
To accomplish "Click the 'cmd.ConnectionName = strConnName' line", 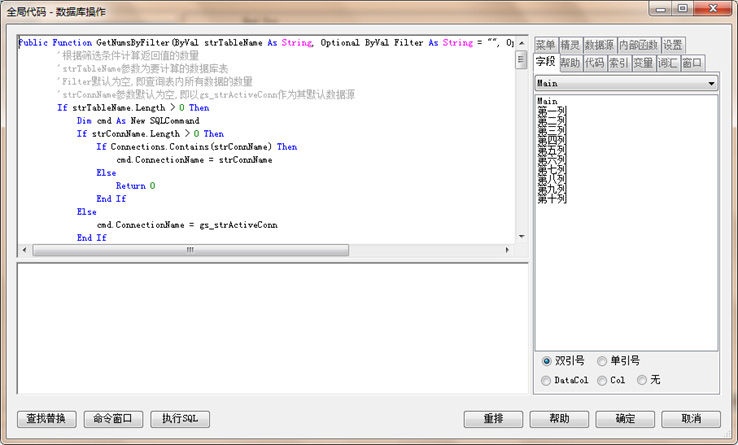I will [x=194, y=160].
